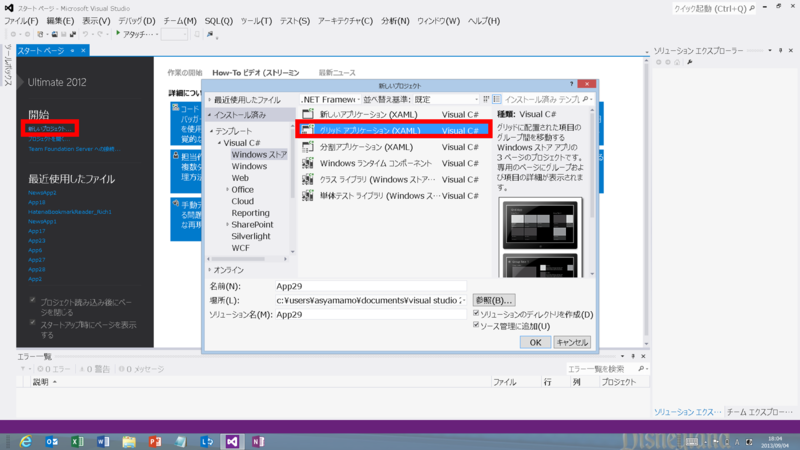Viewport: 800px width, 450px height.
Task: Pin the Solution Explorer panel
Action: click(781, 51)
